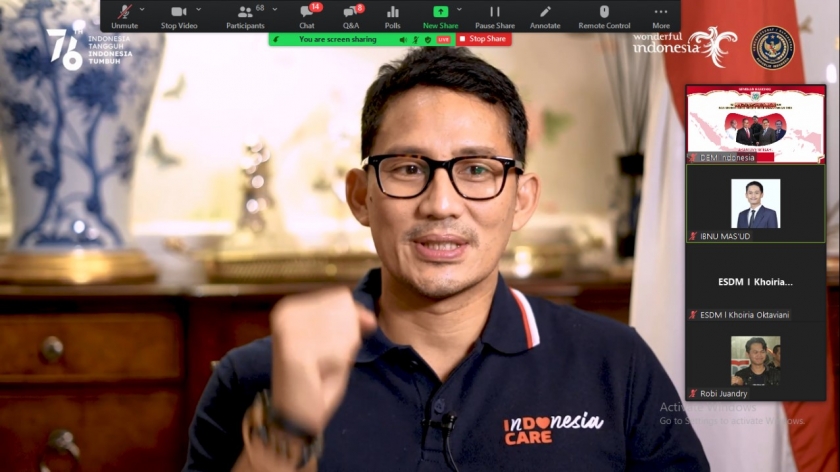
Task: Expand the video options arrow beside Stop Video
Action: [199, 9]
